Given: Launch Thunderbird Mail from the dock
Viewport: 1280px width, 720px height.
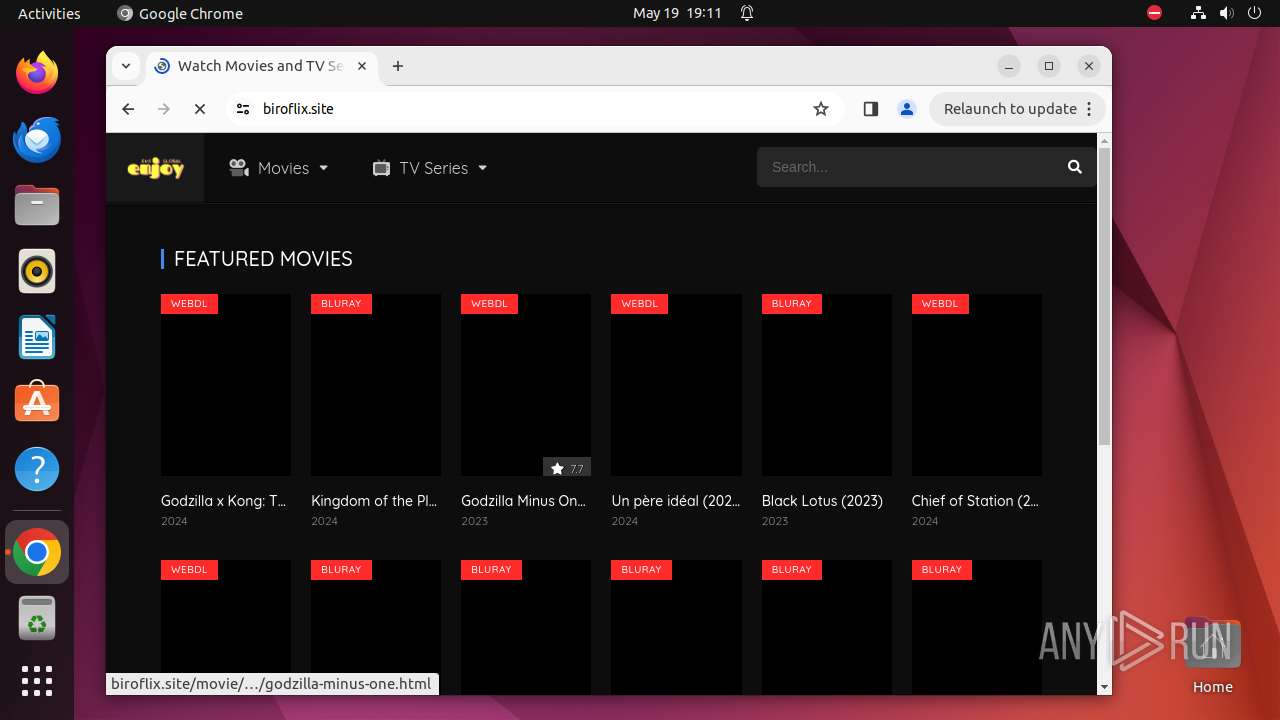Looking at the screenshot, I should 37,139.
